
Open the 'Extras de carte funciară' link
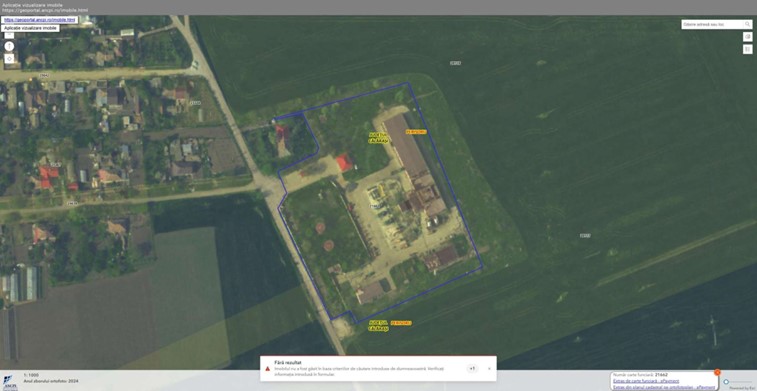pos(645,381)
